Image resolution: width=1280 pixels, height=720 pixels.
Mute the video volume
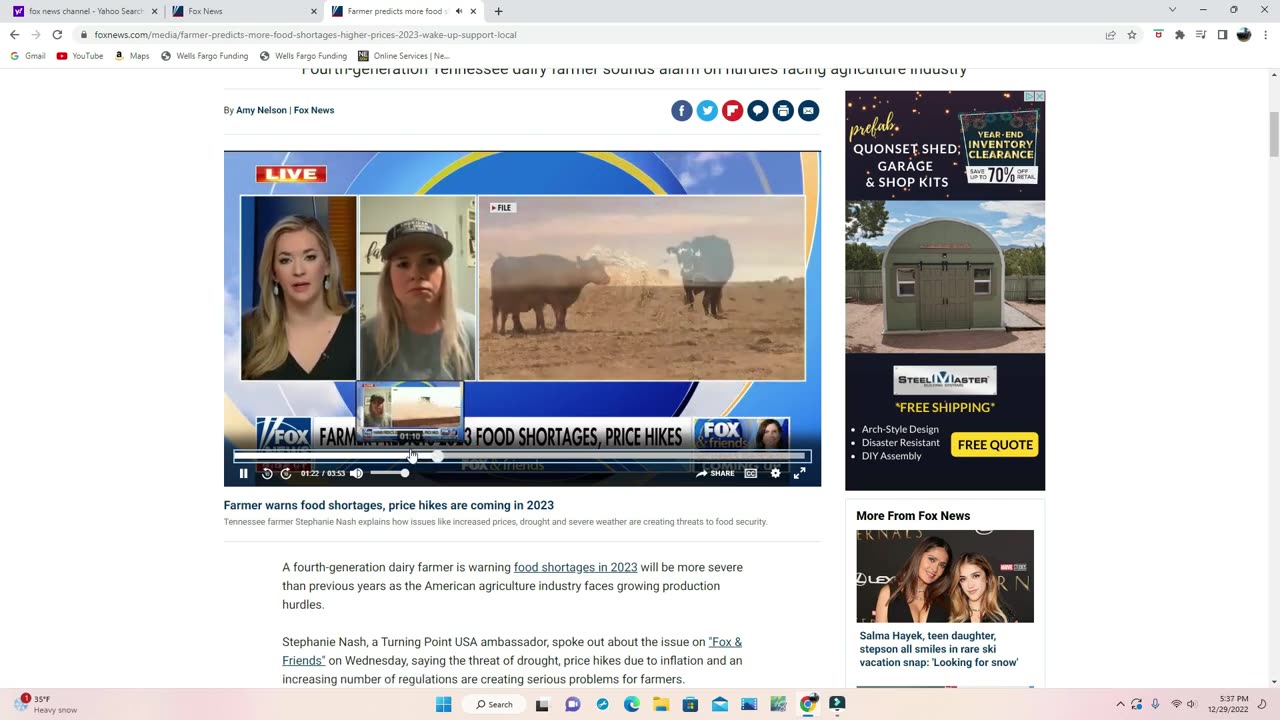tap(357, 473)
